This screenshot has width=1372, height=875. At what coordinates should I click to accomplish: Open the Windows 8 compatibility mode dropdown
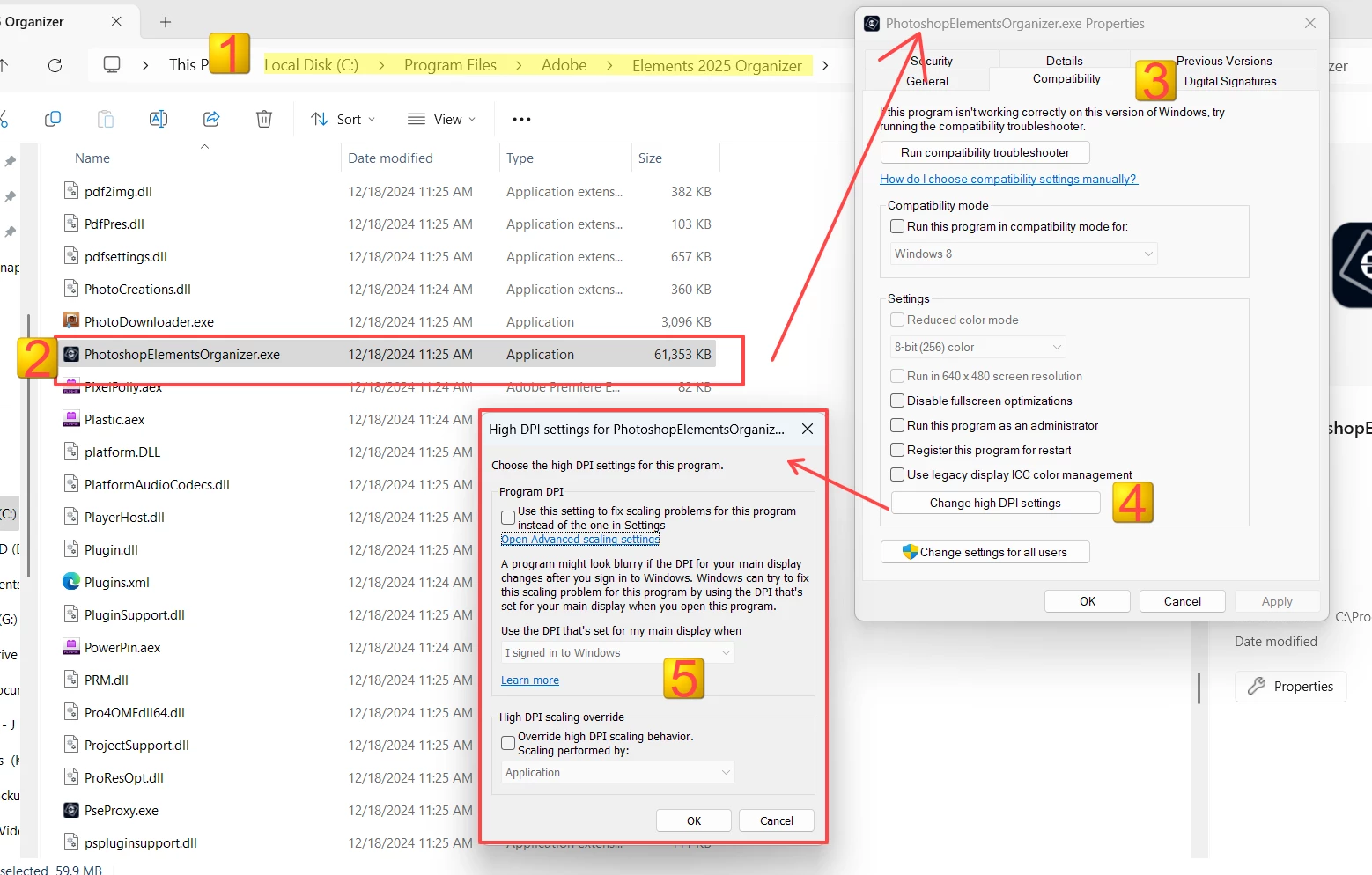pyautogui.click(x=1023, y=254)
